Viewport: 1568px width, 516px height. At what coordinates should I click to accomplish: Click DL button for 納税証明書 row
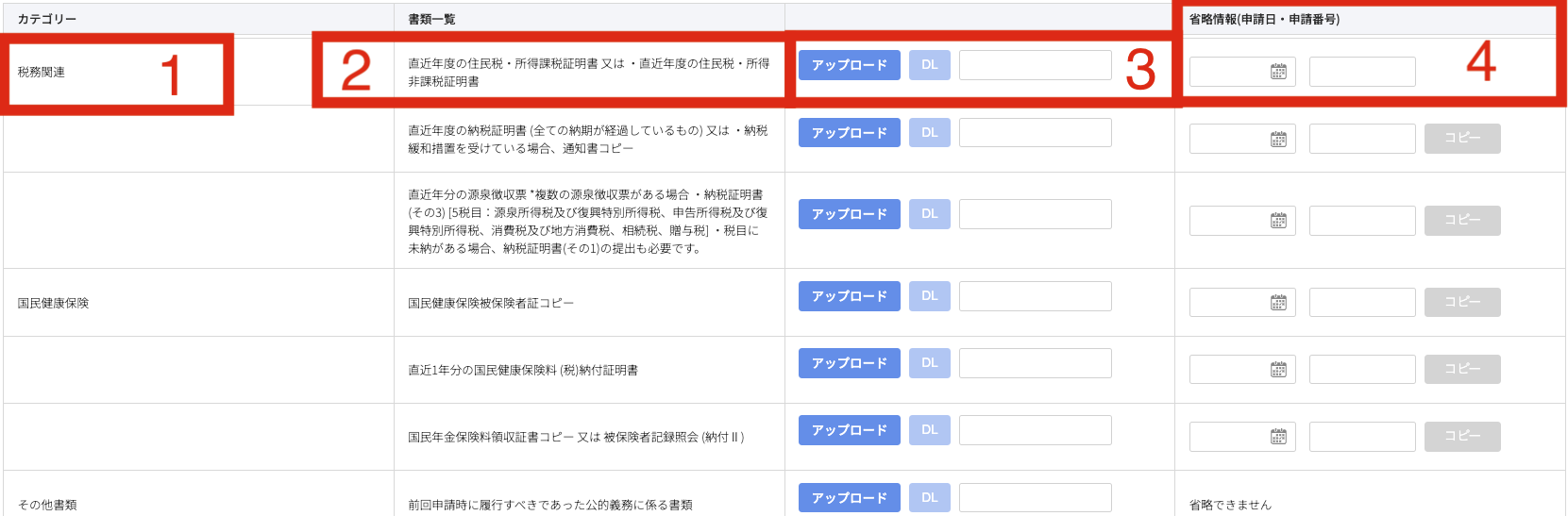[929, 133]
